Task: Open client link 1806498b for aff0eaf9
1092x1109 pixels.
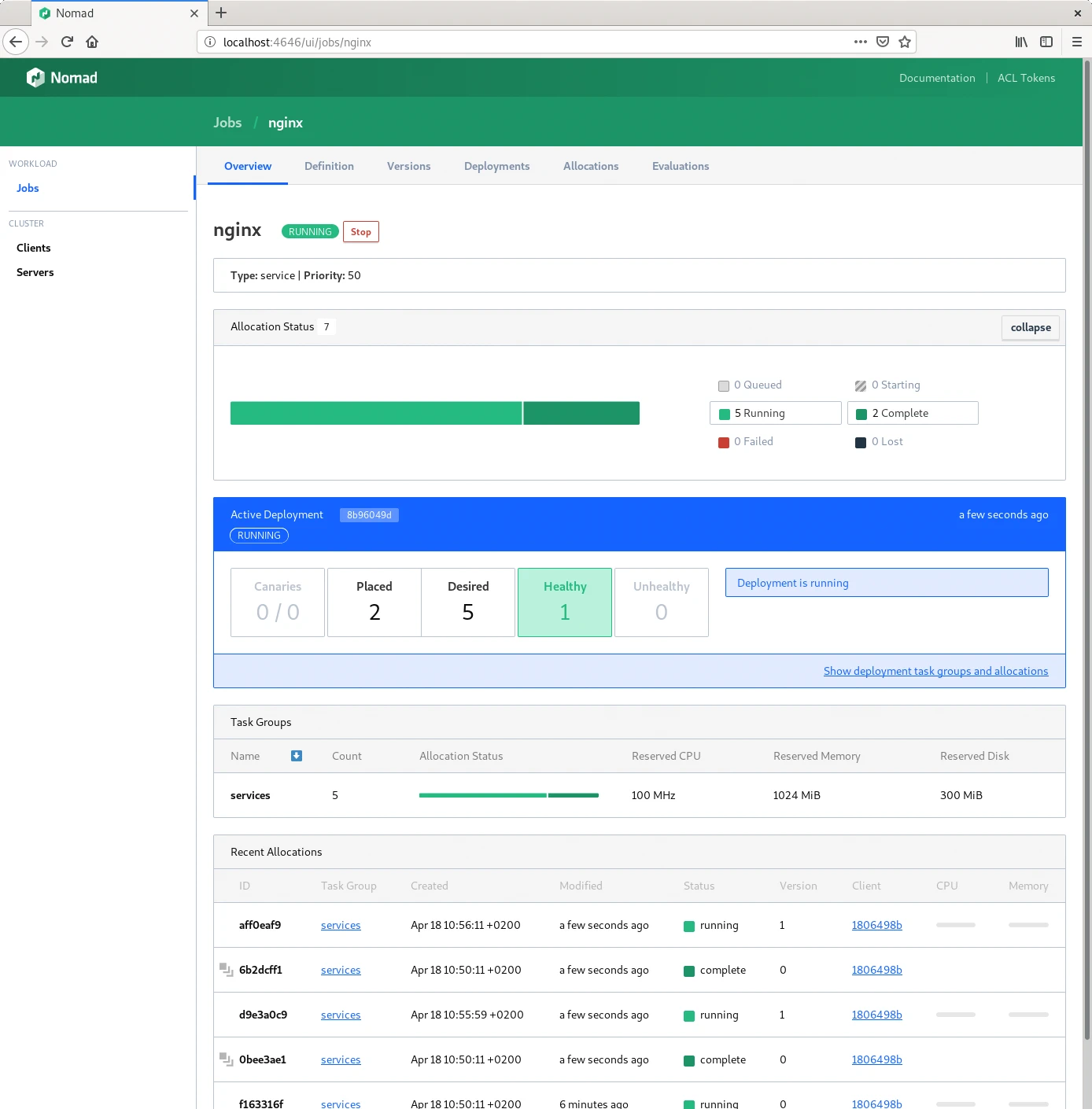Action: (876, 925)
